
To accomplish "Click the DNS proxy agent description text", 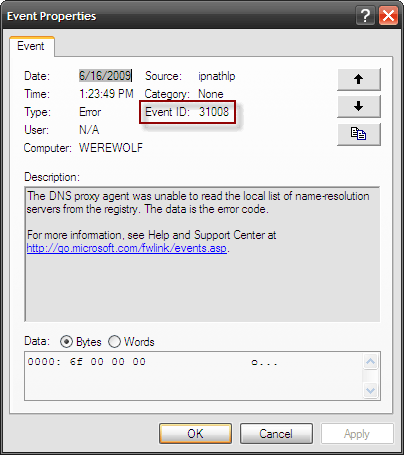I will pyautogui.click(x=198, y=202).
